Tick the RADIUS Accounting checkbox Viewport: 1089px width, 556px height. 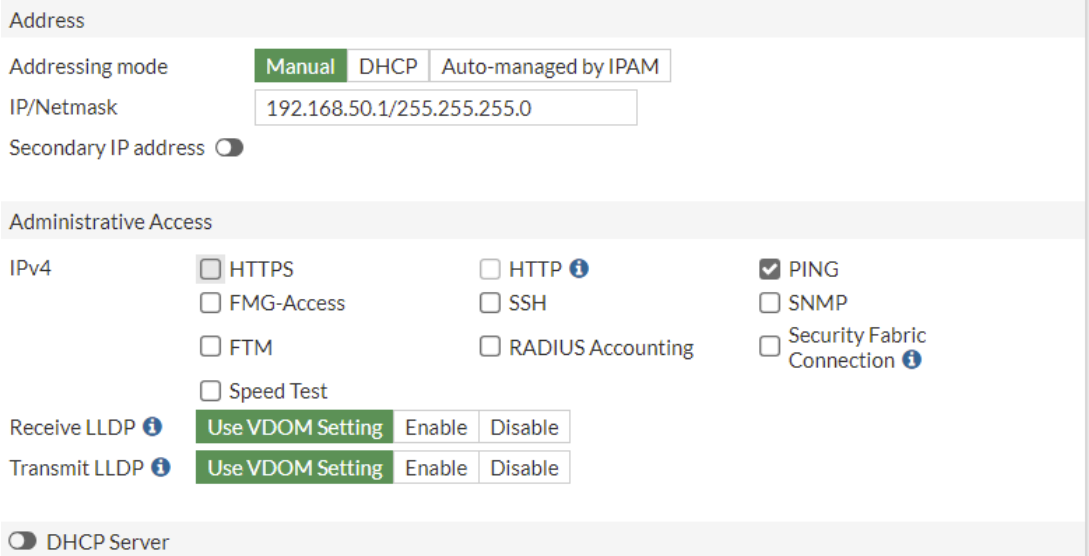pos(490,347)
